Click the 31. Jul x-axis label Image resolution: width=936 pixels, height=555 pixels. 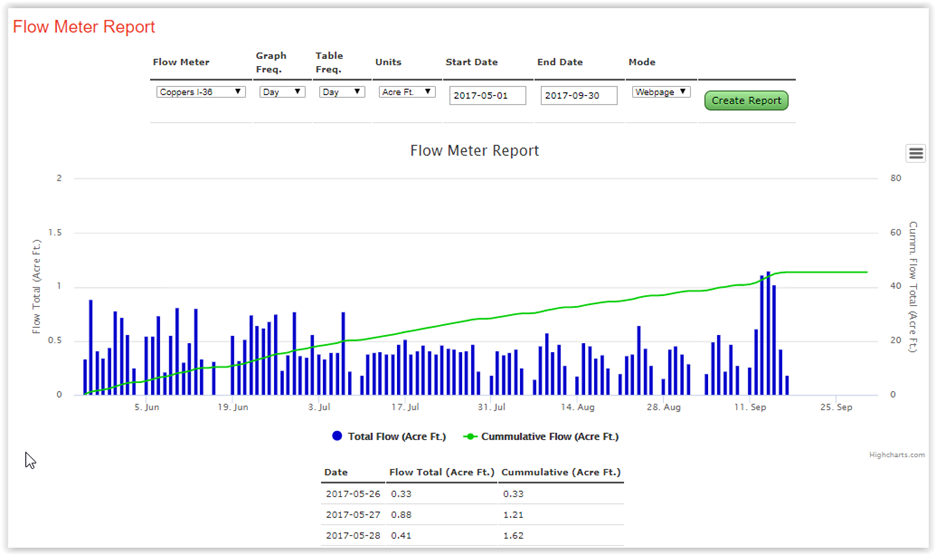(491, 407)
